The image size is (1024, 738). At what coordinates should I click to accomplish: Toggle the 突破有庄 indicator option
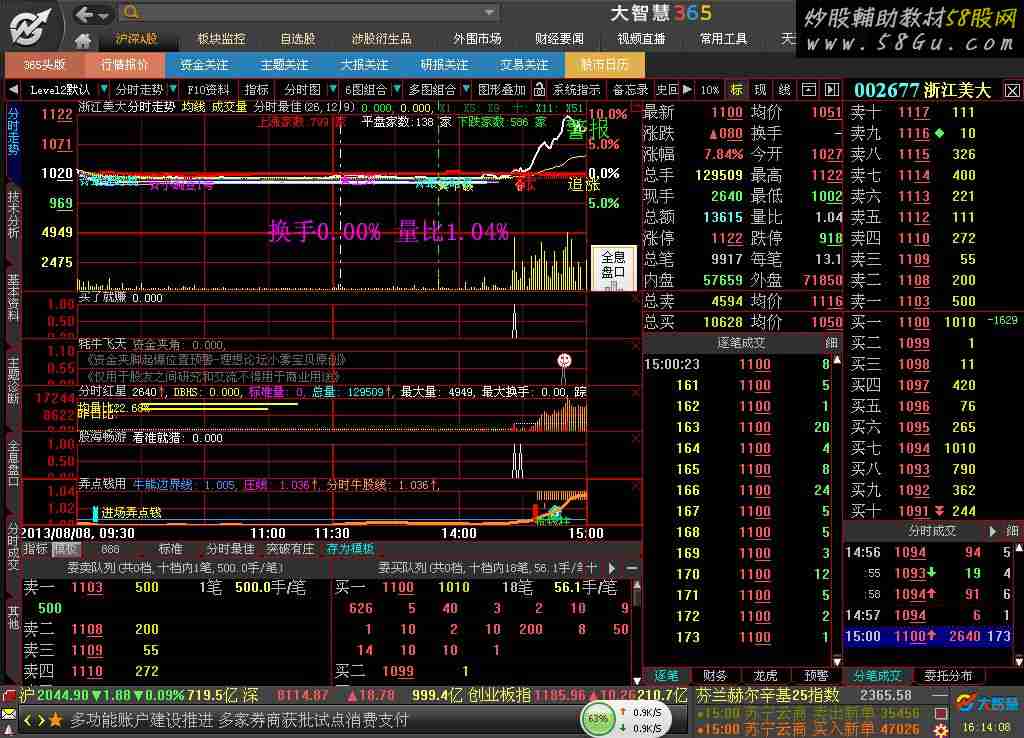coord(291,549)
